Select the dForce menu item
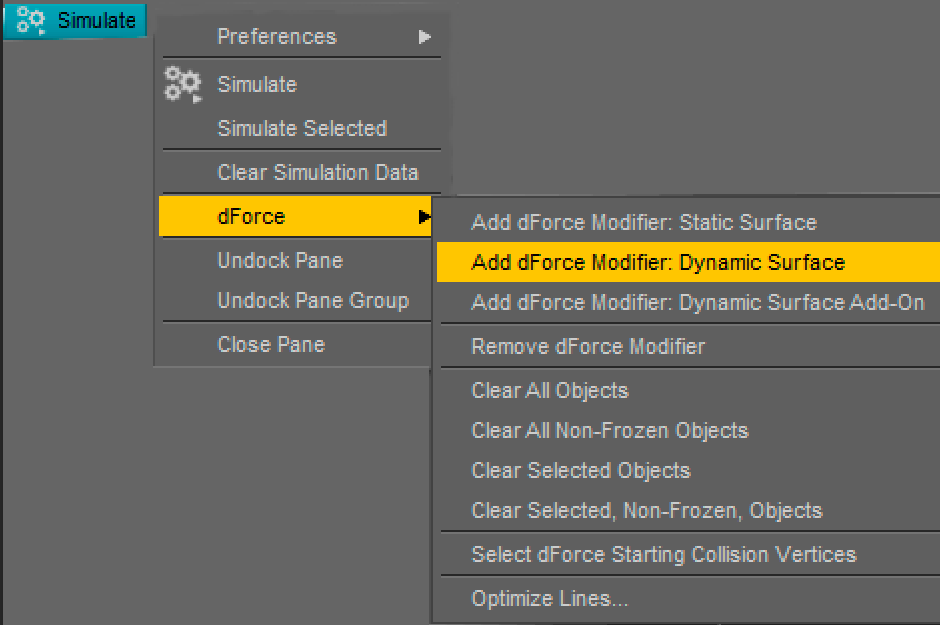The image size is (940, 625). (x=295, y=216)
